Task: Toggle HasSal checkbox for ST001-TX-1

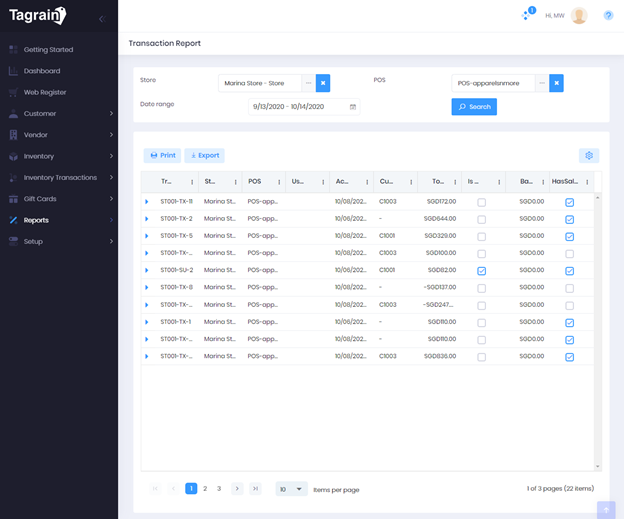Action: [x=569, y=323]
